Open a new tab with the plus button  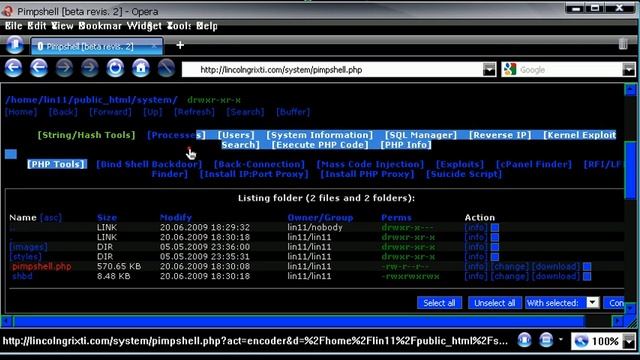point(180,45)
